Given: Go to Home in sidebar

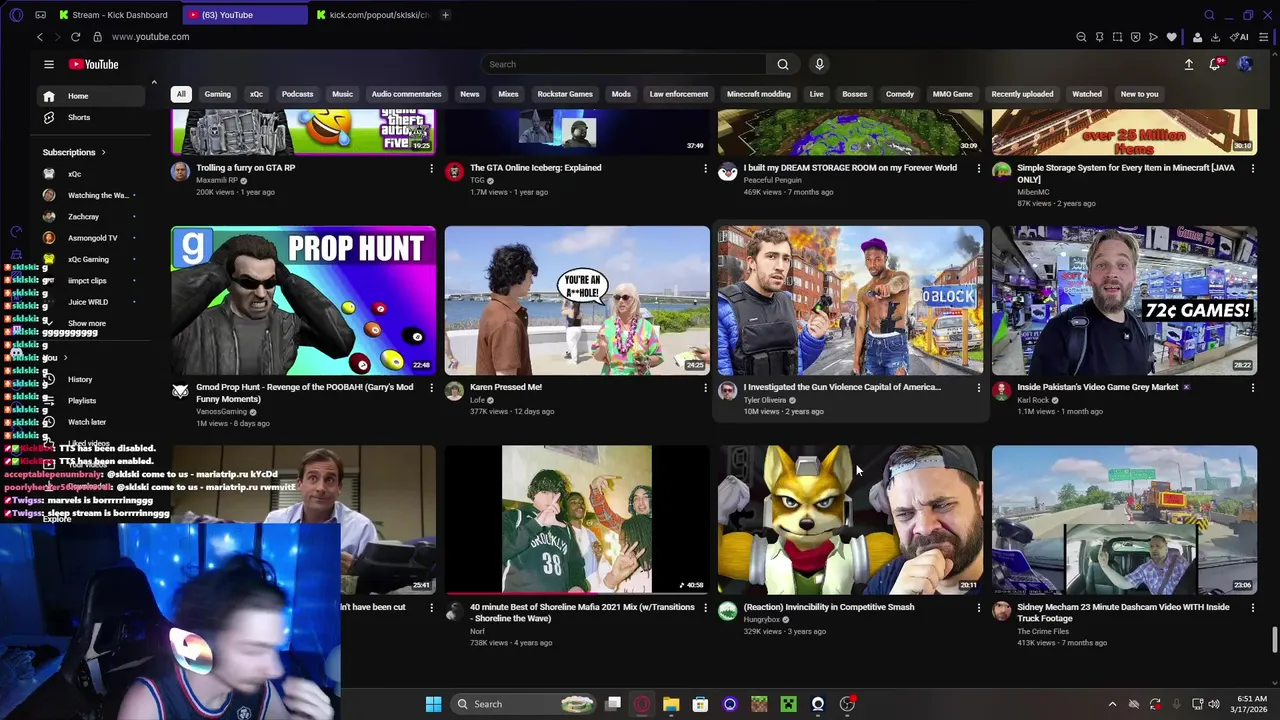Looking at the screenshot, I should click(x=90, y=96).
